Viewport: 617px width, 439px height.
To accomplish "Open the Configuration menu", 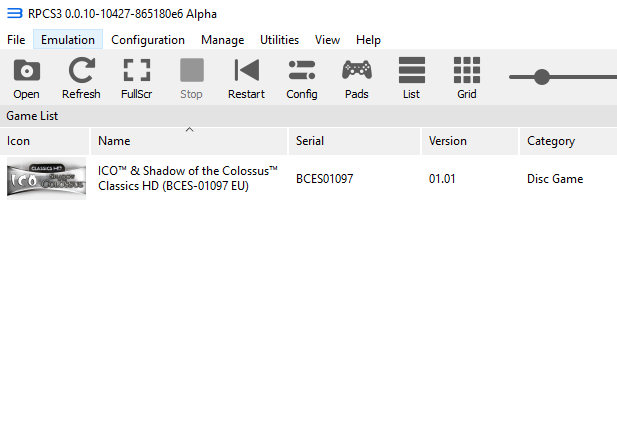I will point(148,40).
